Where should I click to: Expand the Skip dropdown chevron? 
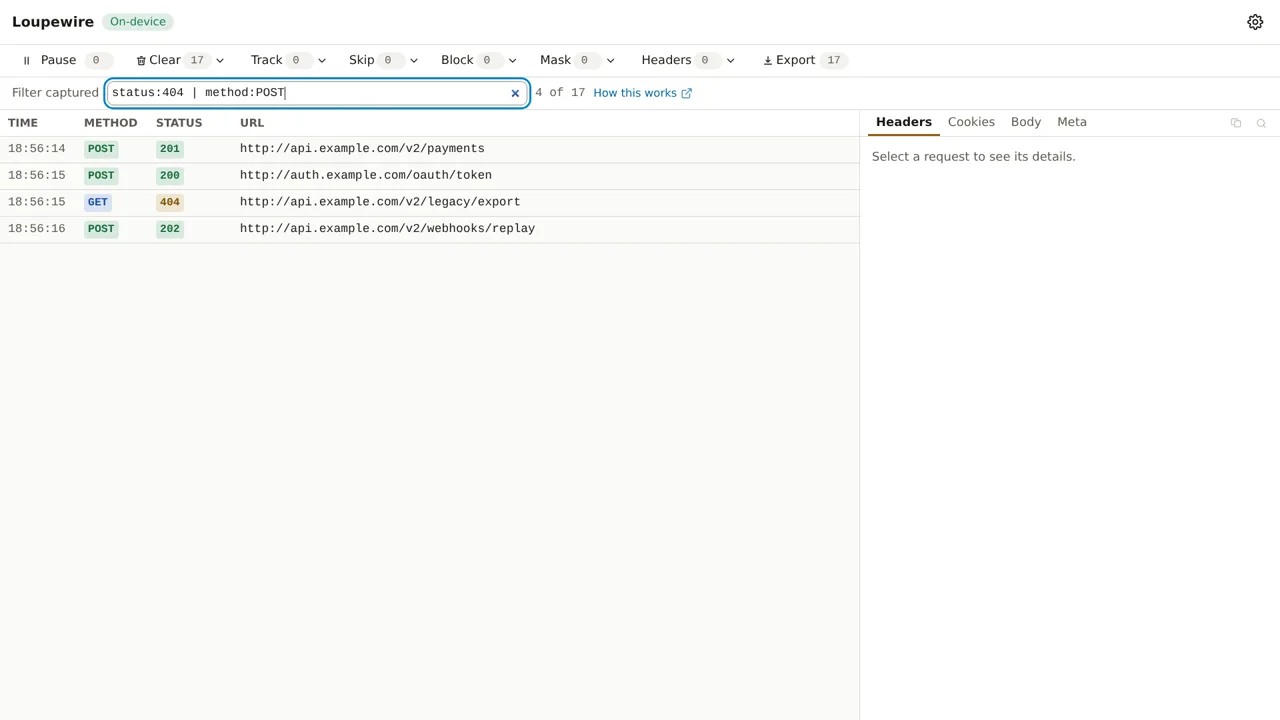pyautogui.click(x=414, y=60)
